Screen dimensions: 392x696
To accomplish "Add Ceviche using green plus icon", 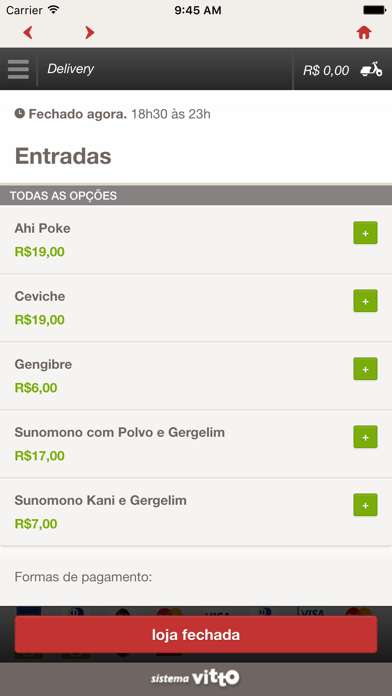I will click(x=365, y=301).
